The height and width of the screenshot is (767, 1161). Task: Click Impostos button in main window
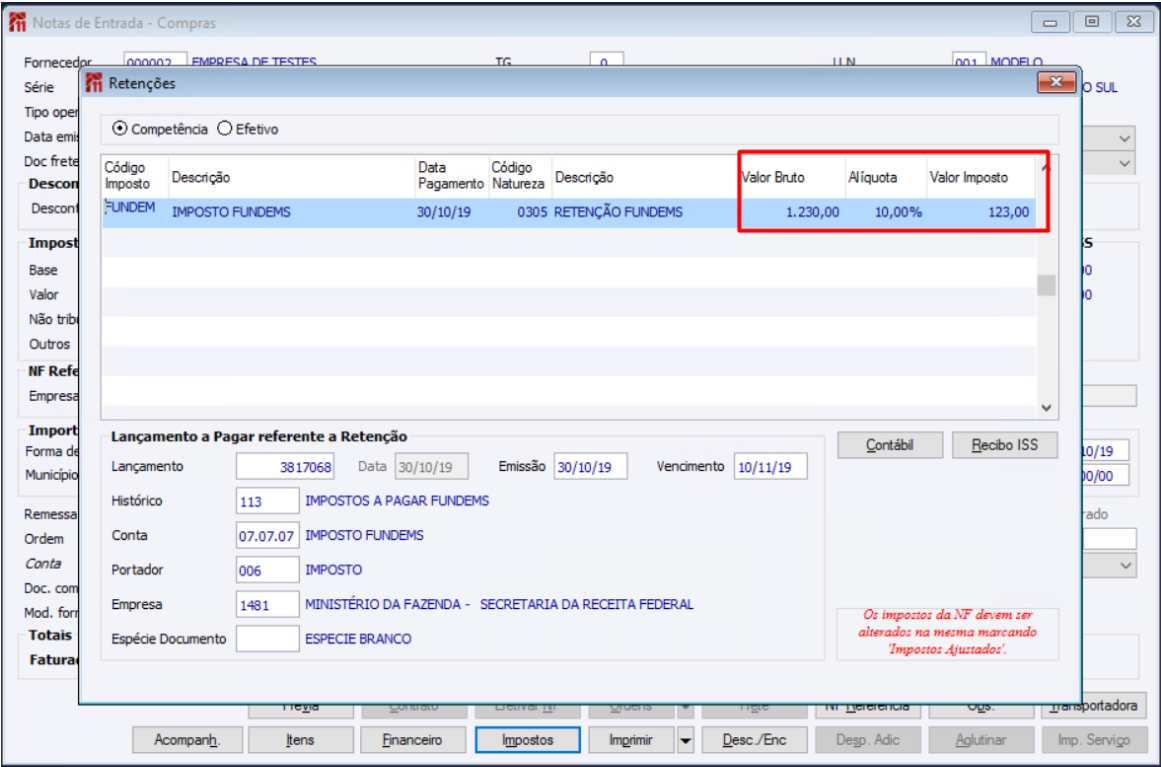[527, 740]
